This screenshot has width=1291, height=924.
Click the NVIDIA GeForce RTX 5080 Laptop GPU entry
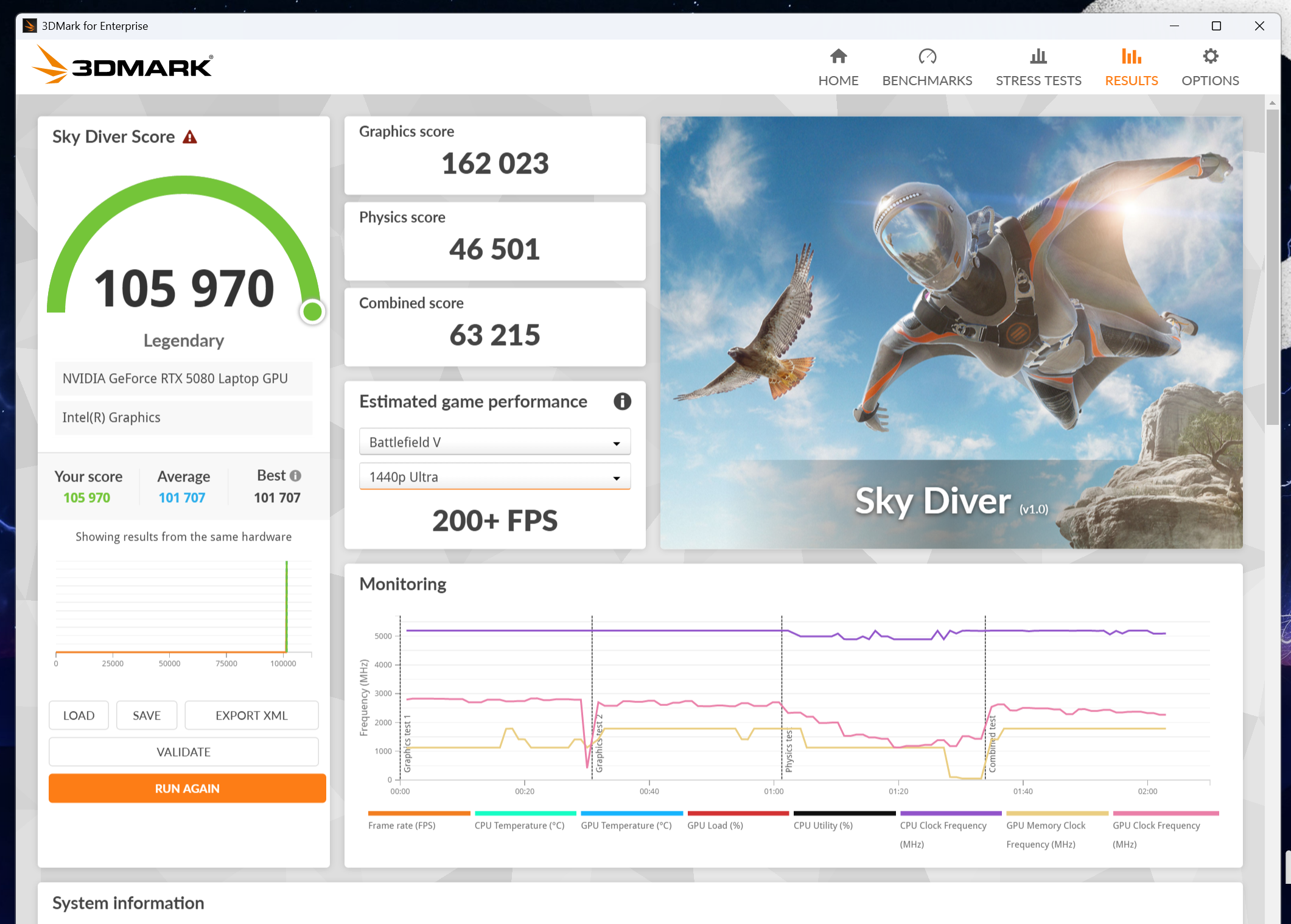[183, 379]
